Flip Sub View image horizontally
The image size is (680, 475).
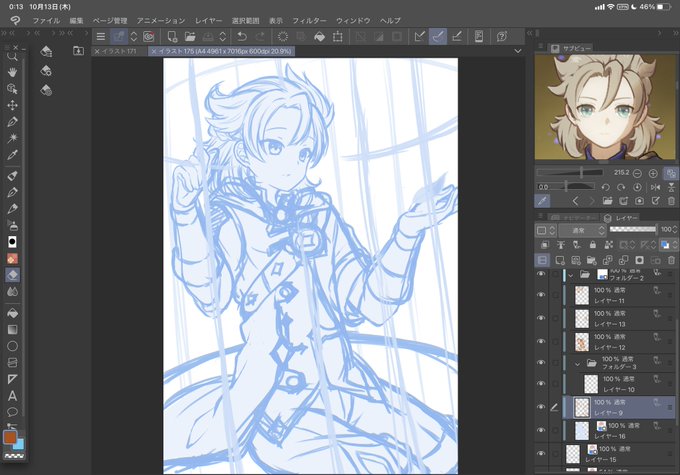(655, 187)
